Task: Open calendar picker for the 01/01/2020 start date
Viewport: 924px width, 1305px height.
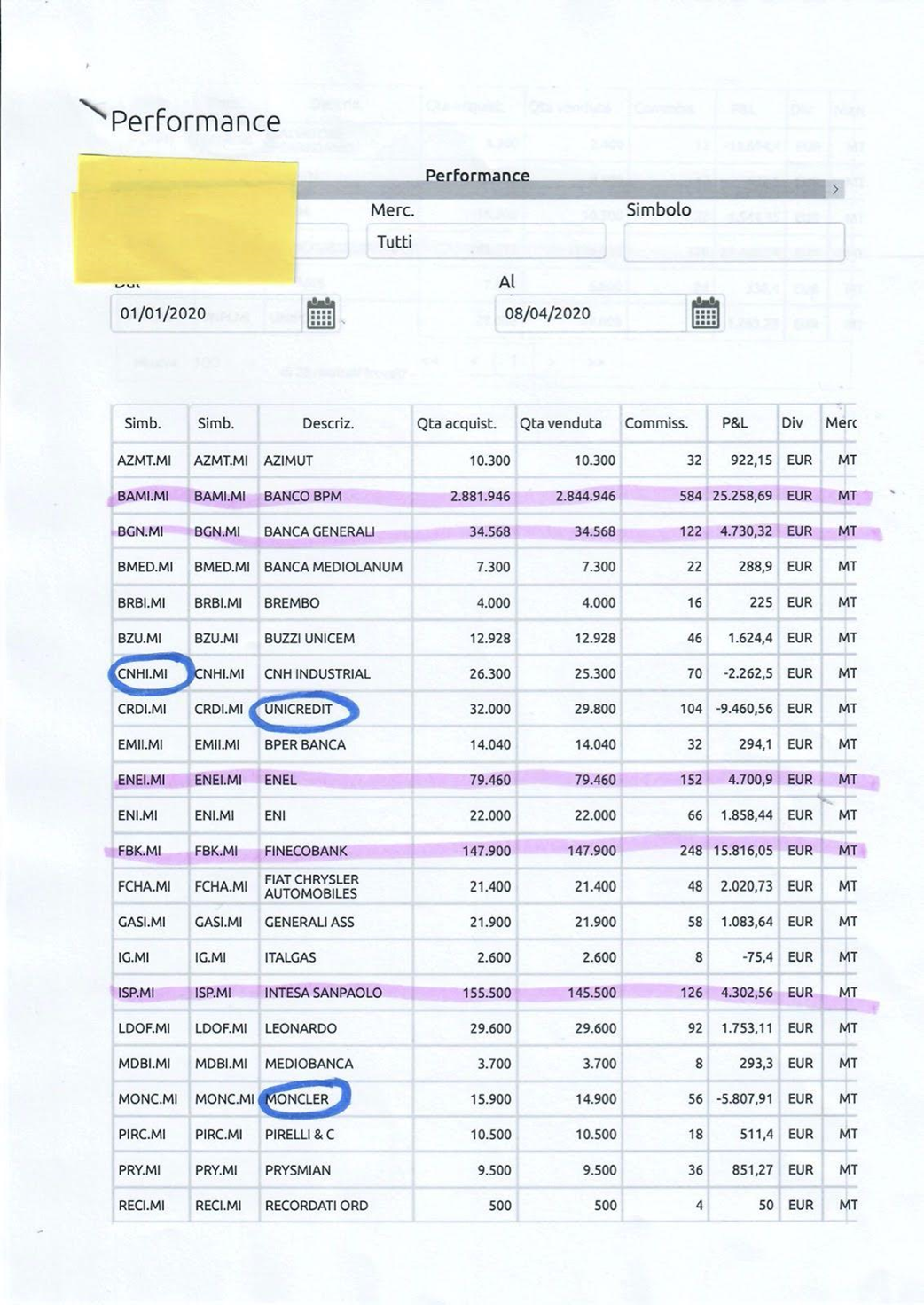Action: (x=321, y=313)
